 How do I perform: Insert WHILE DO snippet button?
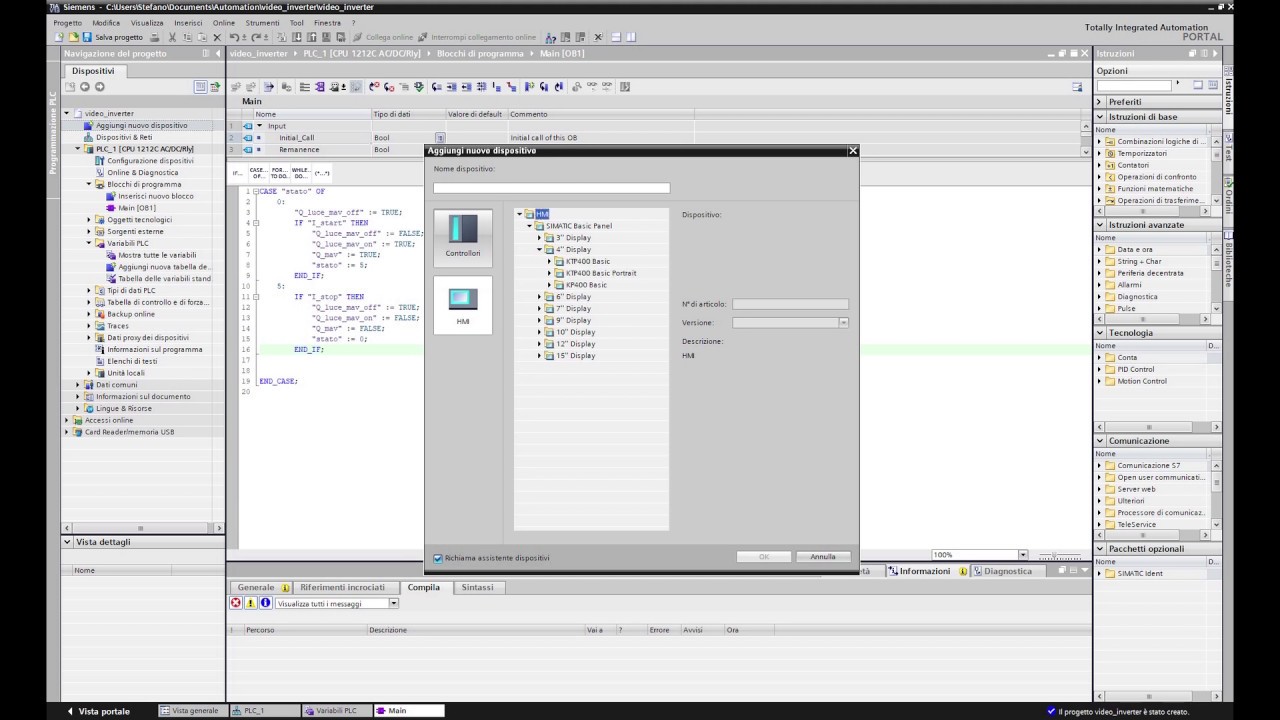tap(299, 172)
